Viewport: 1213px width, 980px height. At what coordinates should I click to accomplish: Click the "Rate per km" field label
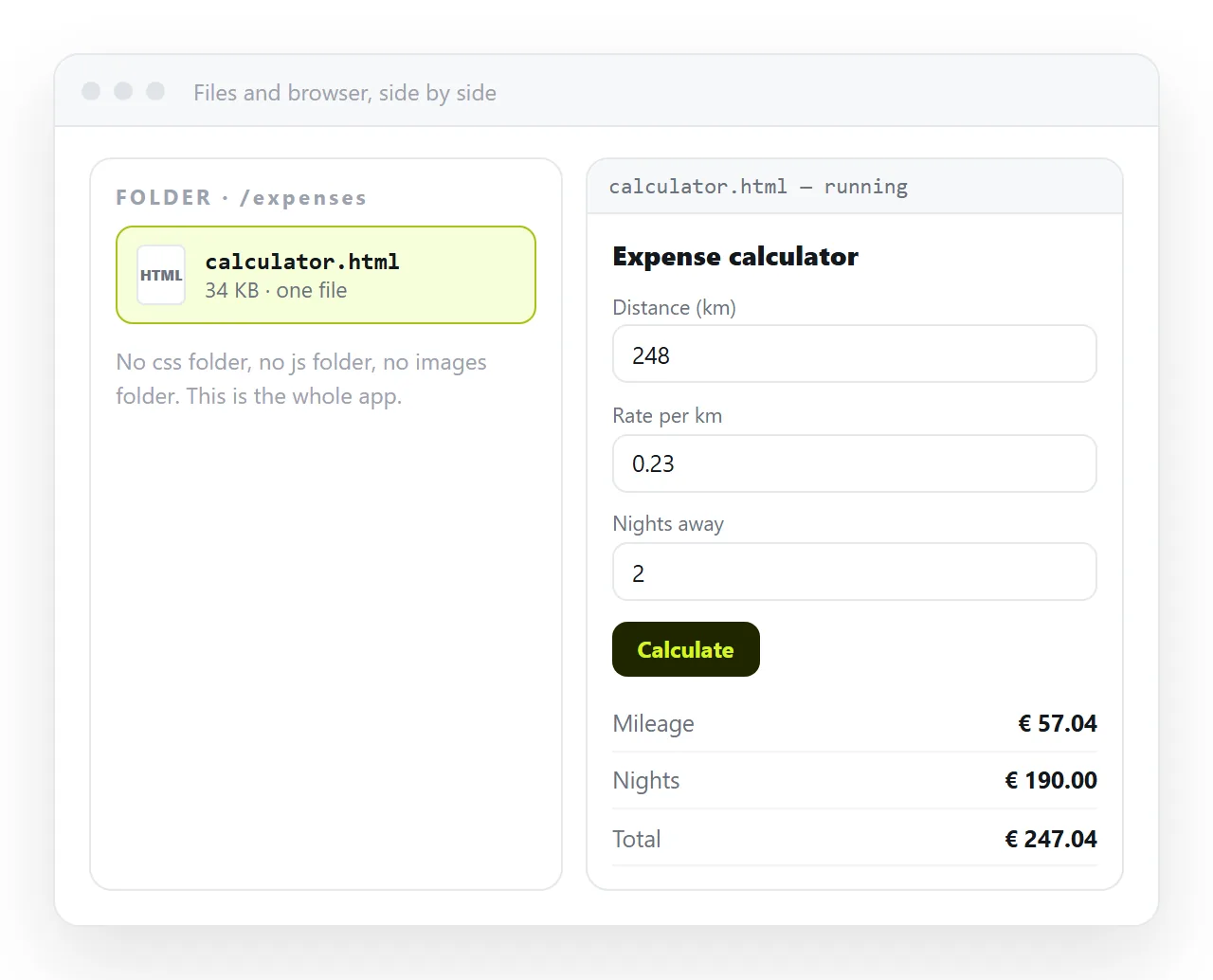coord(667,416)
